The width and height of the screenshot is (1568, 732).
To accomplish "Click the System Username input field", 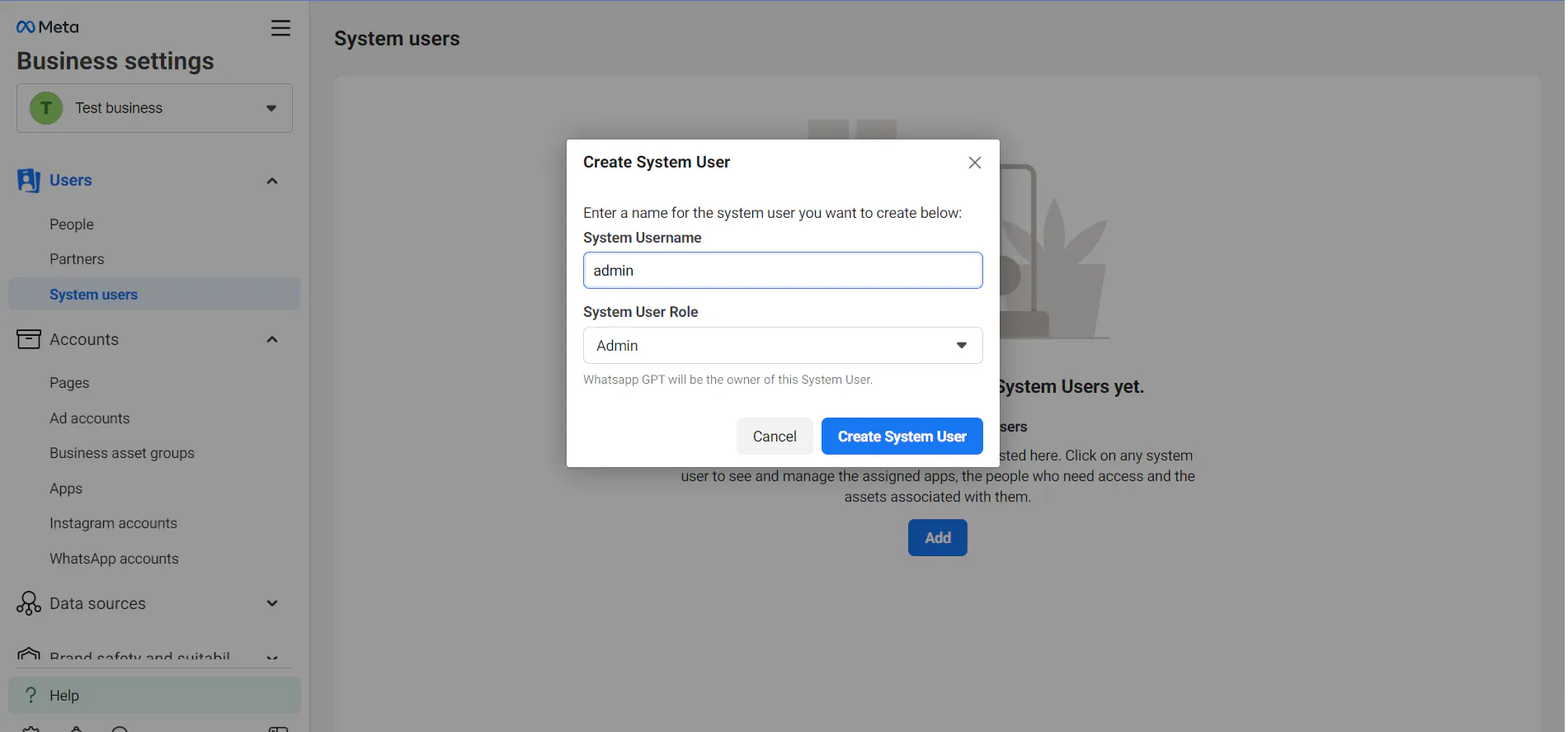I will [x=782, y=271].
